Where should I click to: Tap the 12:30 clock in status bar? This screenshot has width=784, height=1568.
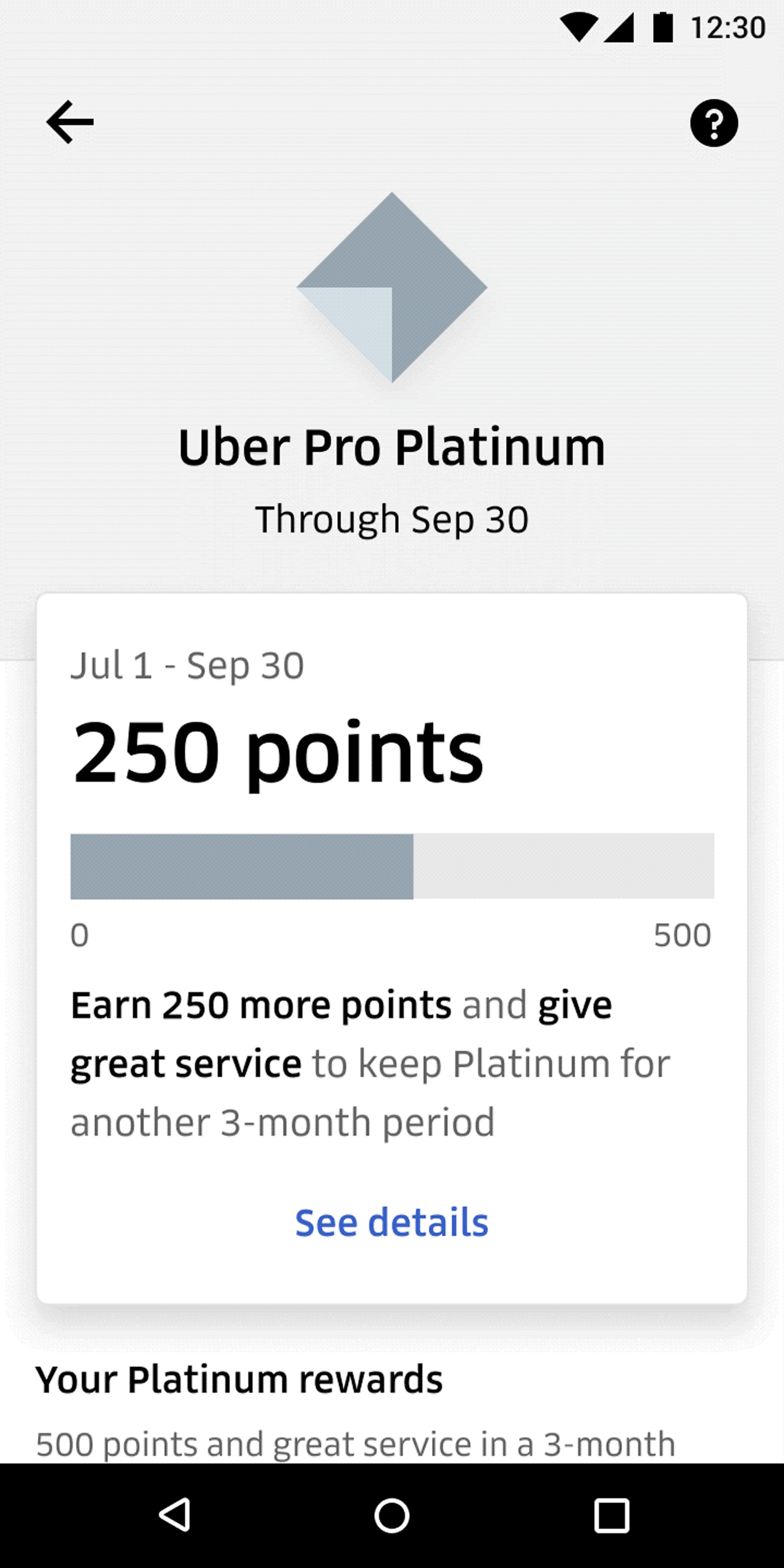click(x=728, y=28)
